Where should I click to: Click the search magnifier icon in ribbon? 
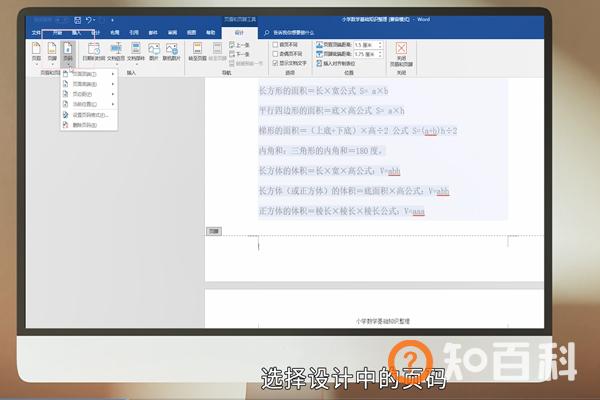point(266,33)
